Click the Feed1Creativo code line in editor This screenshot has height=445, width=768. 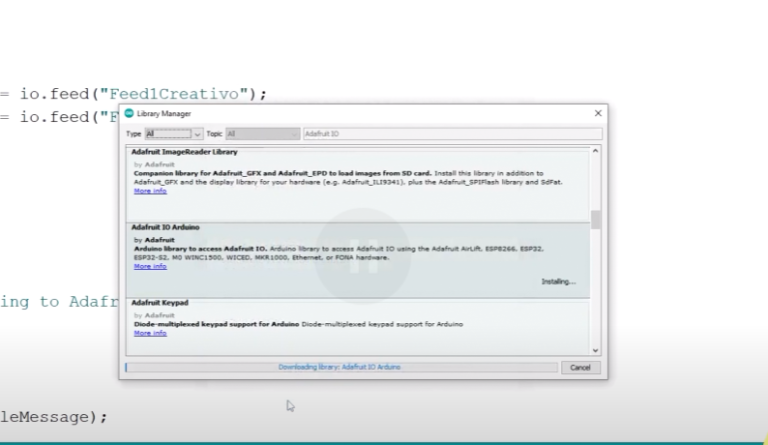pos(140,94)
